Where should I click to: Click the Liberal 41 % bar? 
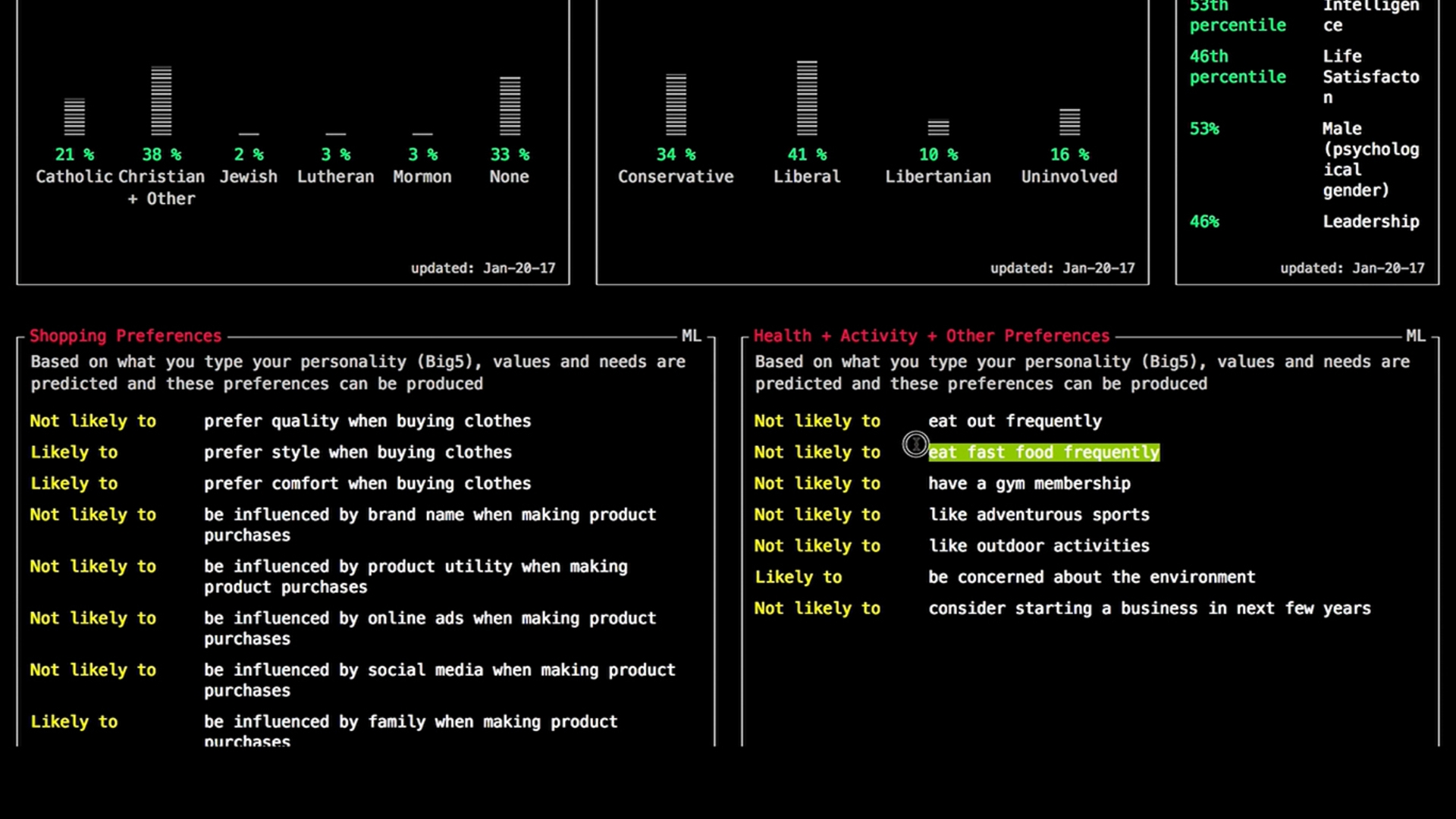tap(807, 98)
